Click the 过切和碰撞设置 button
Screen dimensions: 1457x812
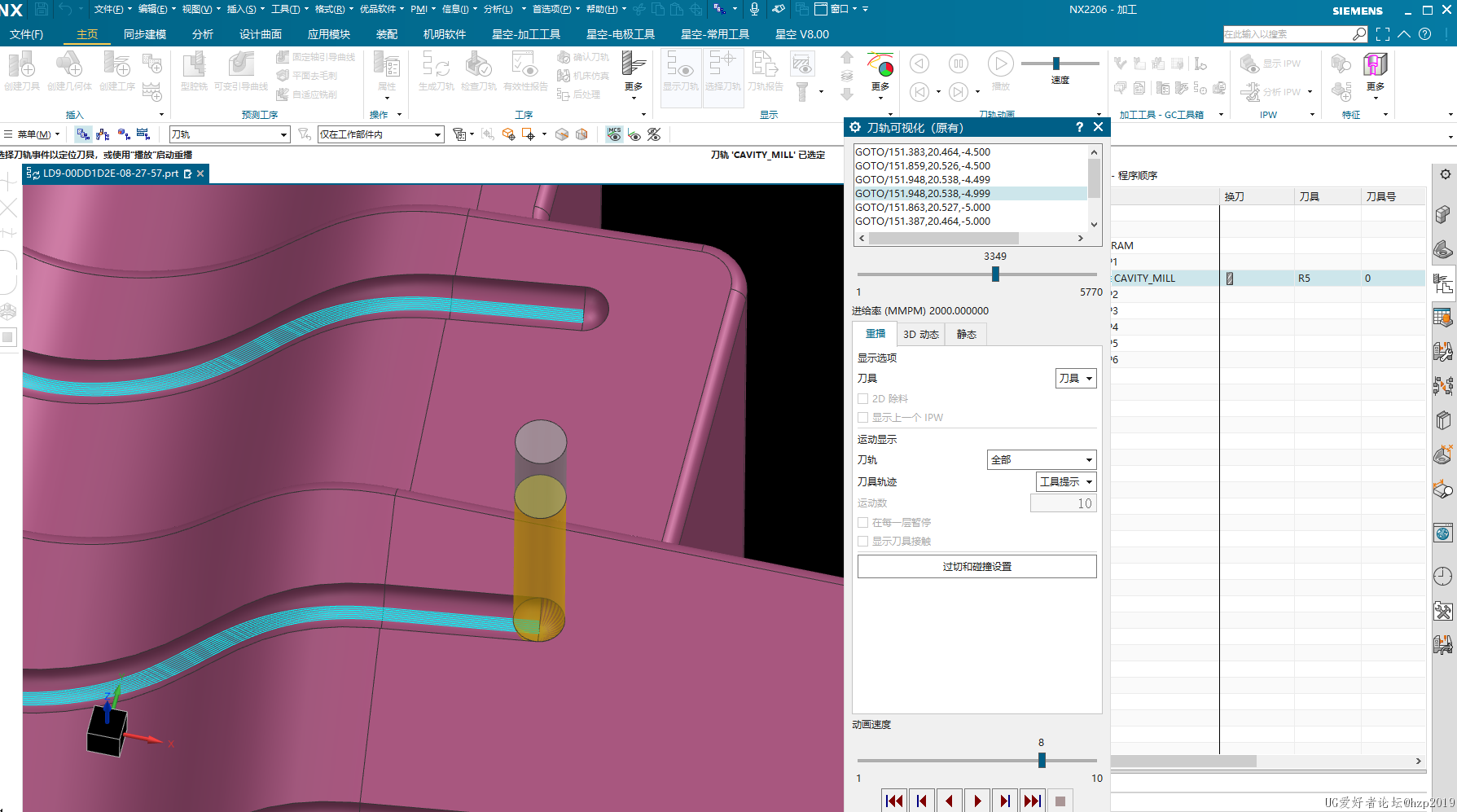click(976, 566)
